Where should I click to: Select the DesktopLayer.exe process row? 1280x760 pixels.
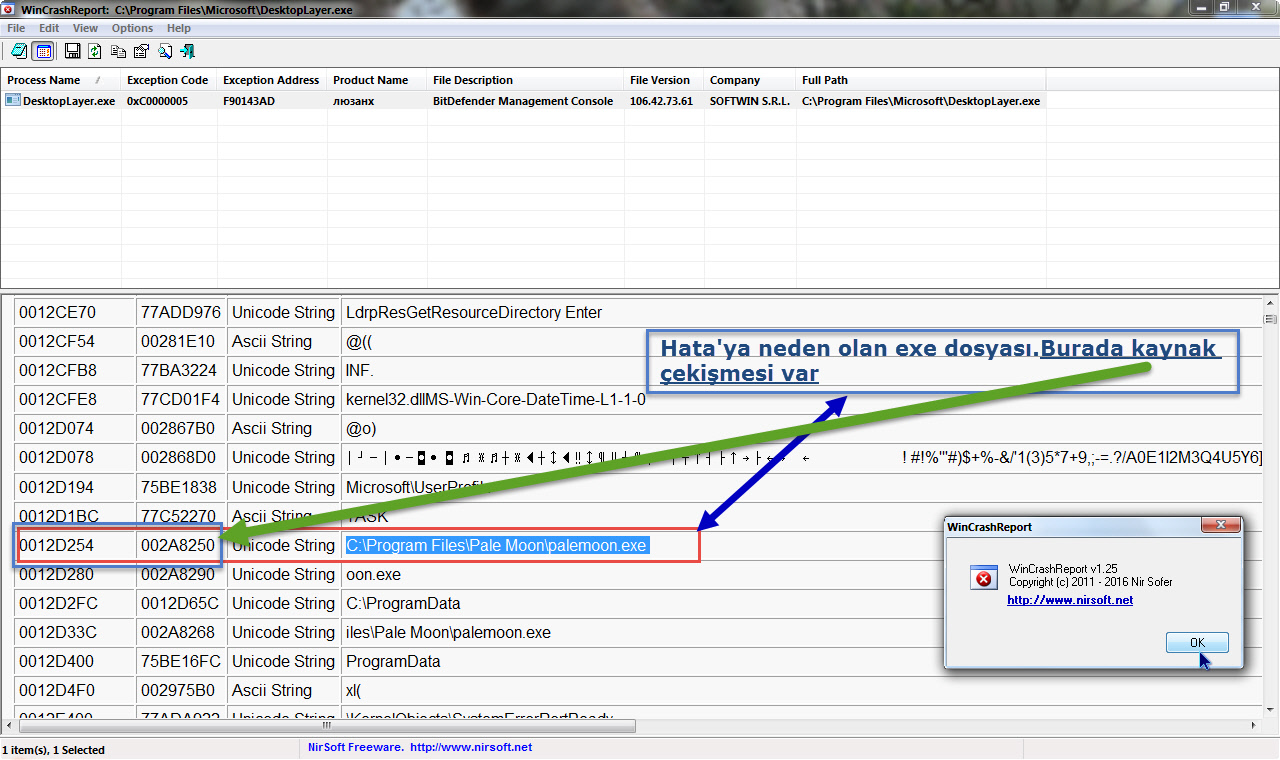click(x=524, y=101)
